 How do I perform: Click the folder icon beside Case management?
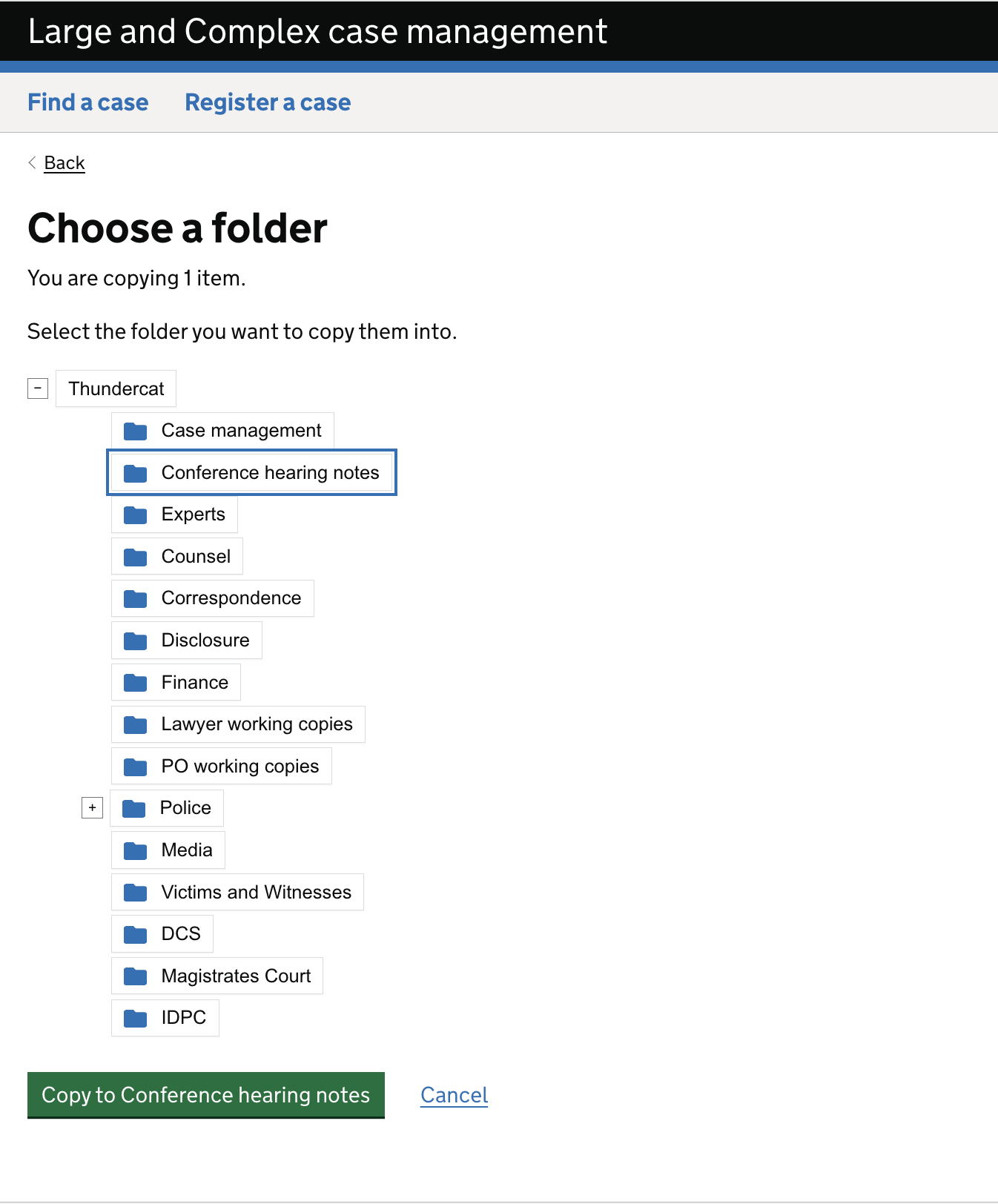coord(135,431)
